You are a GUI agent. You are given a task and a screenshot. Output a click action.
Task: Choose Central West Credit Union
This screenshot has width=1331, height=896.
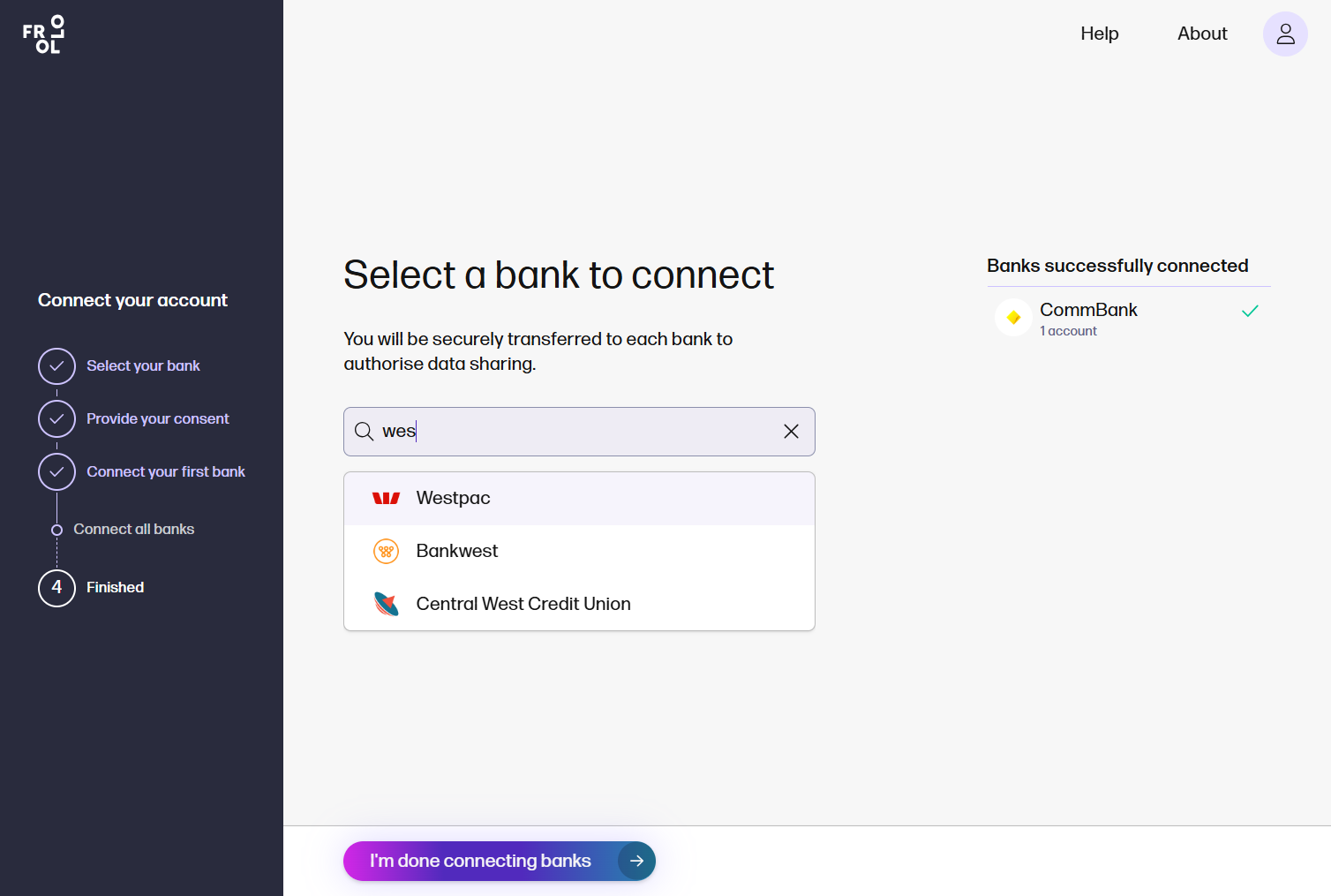click(579, 604)
